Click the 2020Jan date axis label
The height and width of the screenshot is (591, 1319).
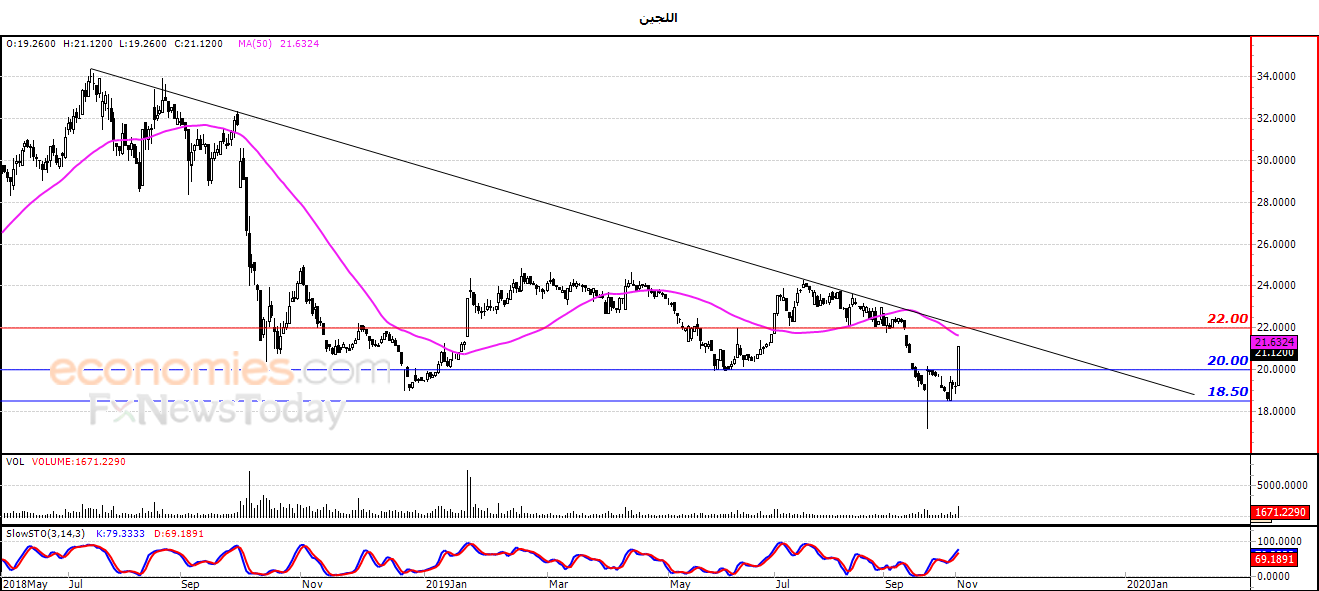pyautogui.click(x=1147, y=583)
